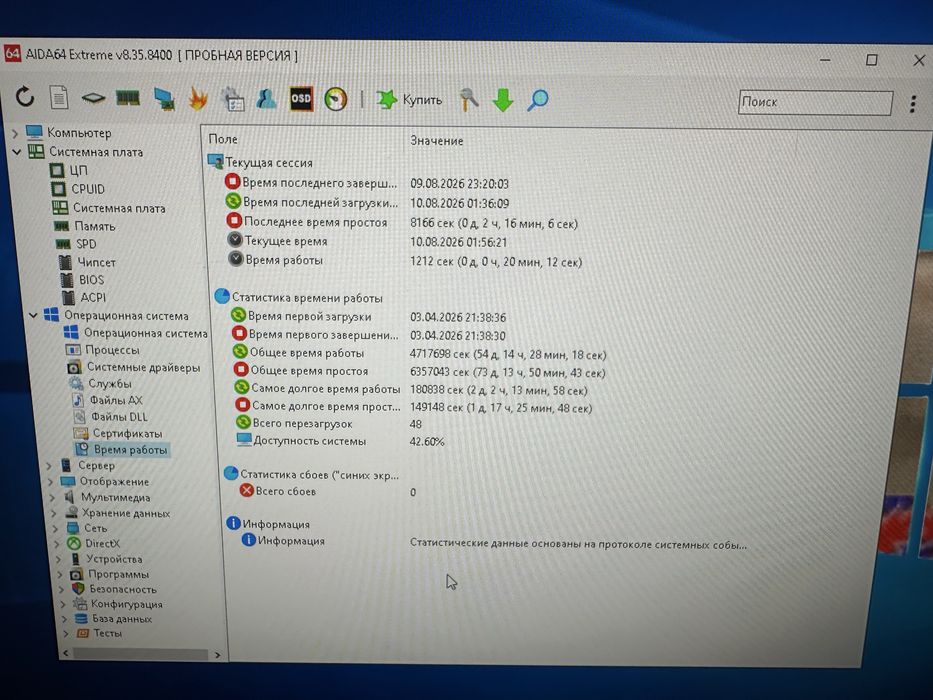Viewport: 933px width, 700px height.
Task: Expand the Сеть tree node
Action: [55, 528]
